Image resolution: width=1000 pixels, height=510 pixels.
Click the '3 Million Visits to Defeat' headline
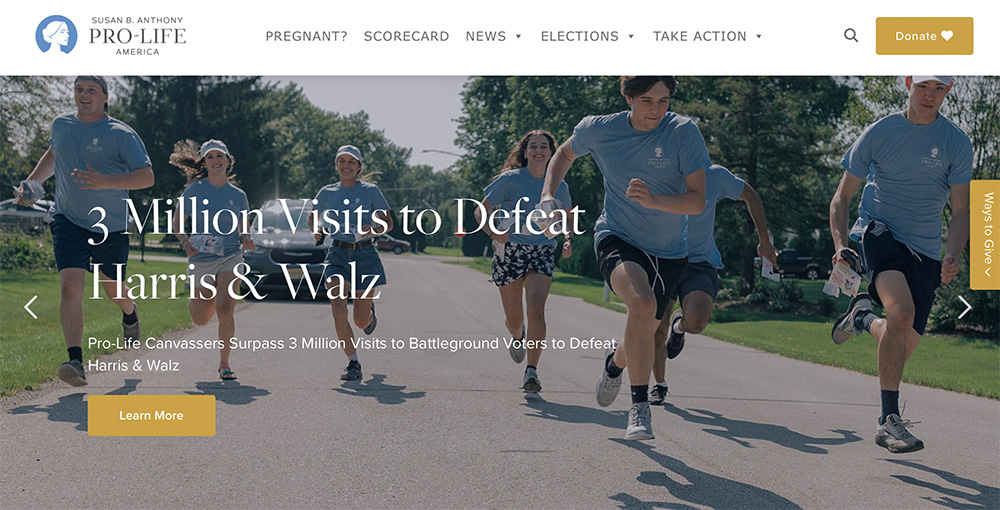(336, 220)
